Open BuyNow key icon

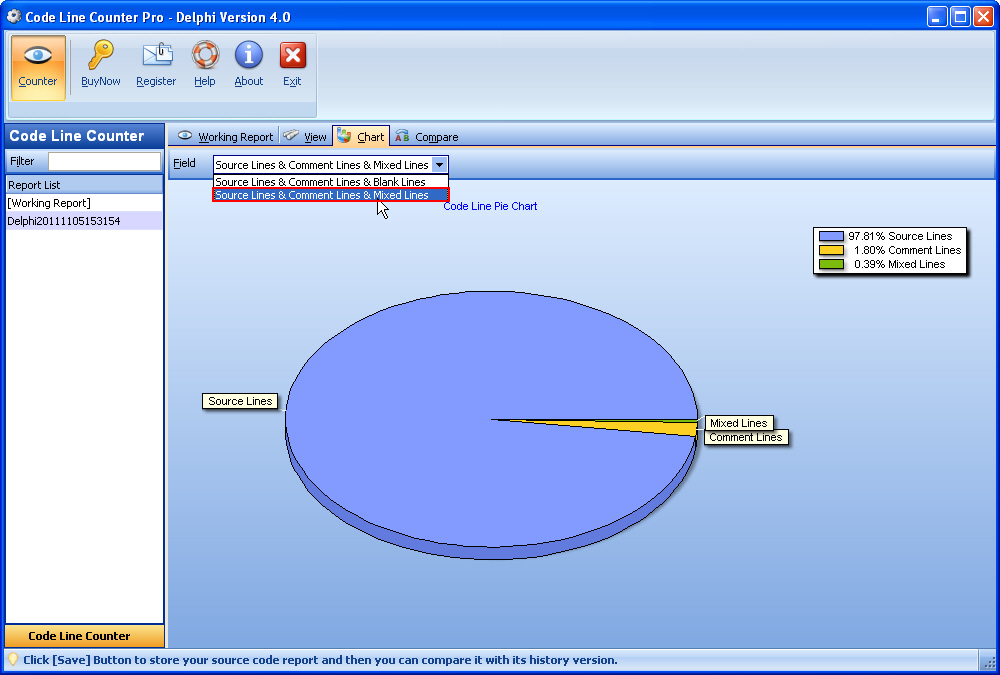(x=101, y=56)
